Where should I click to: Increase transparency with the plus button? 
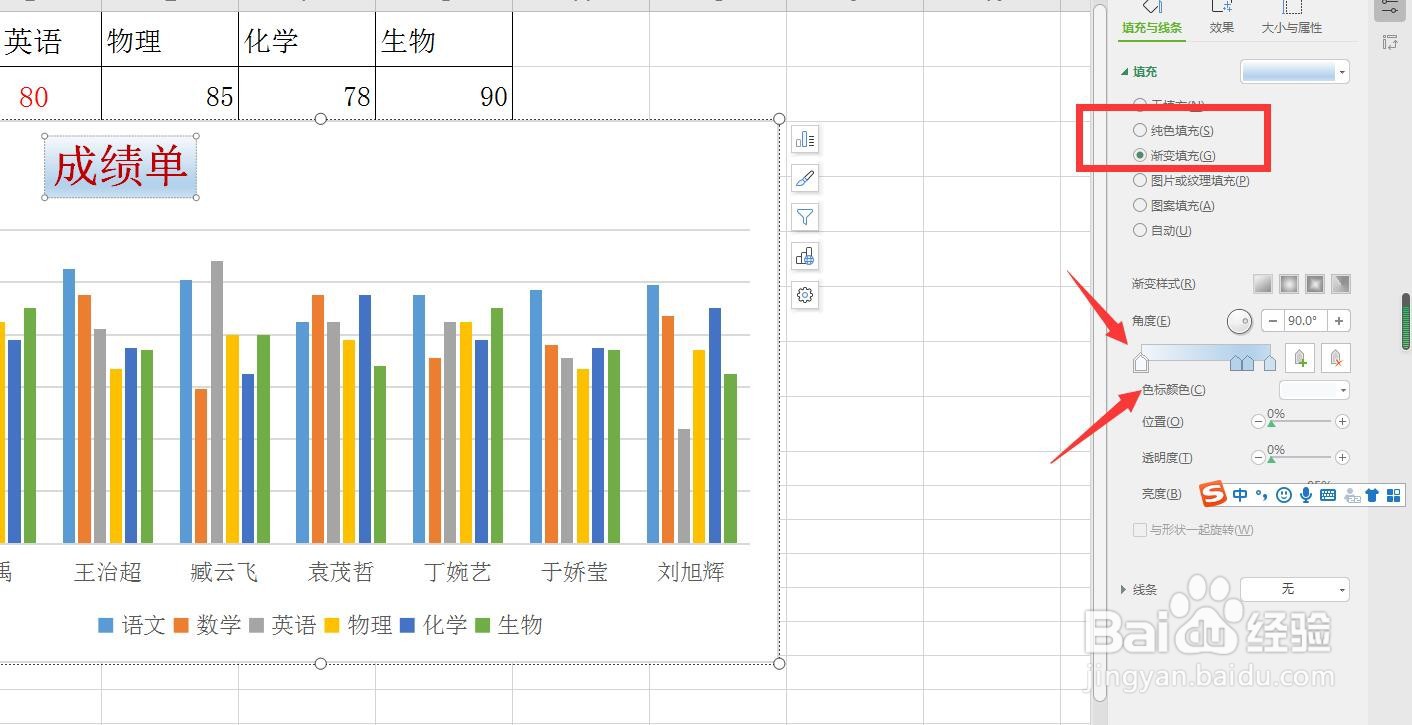(1342, 458)
